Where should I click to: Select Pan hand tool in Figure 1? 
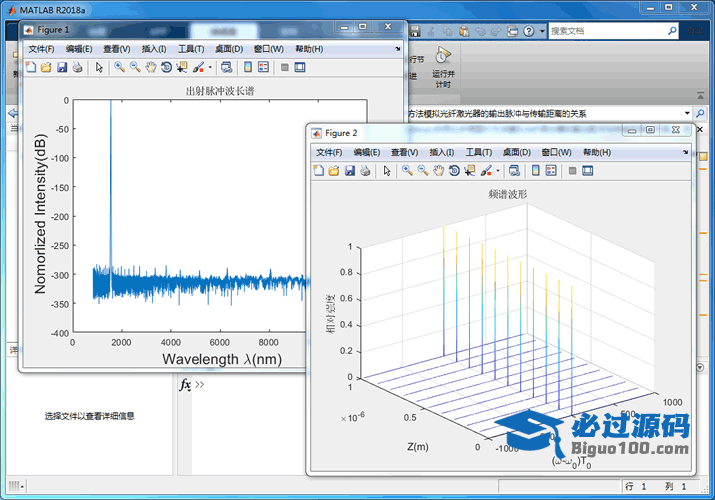151,67
